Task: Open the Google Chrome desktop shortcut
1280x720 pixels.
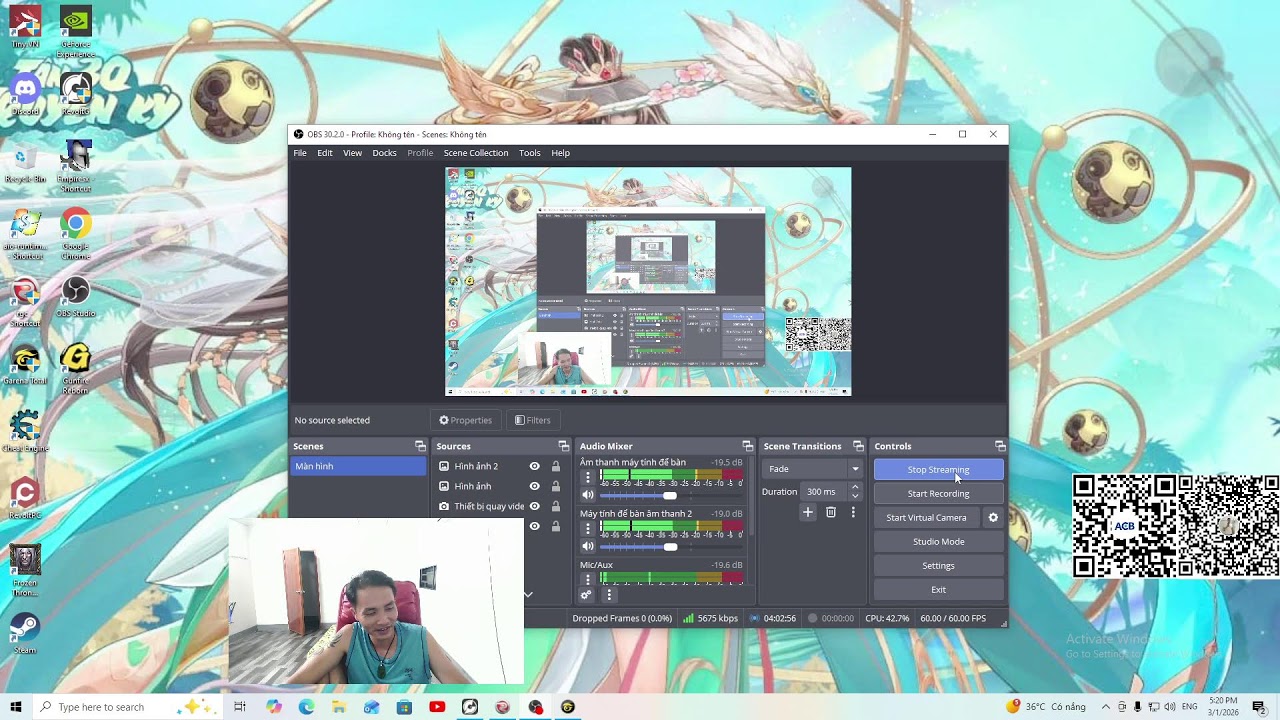Action: (x=76, y=235)
